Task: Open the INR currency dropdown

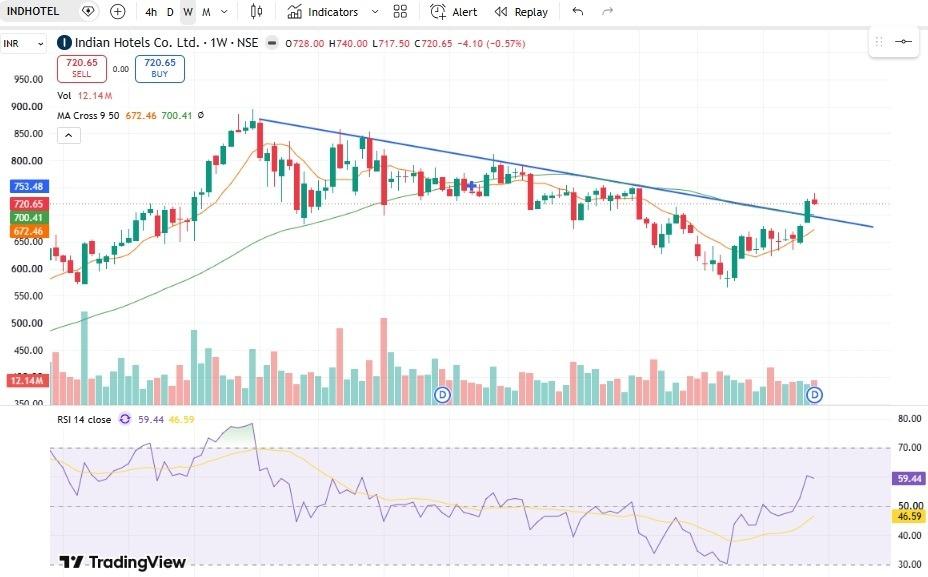Action: [x=23, y=43]
